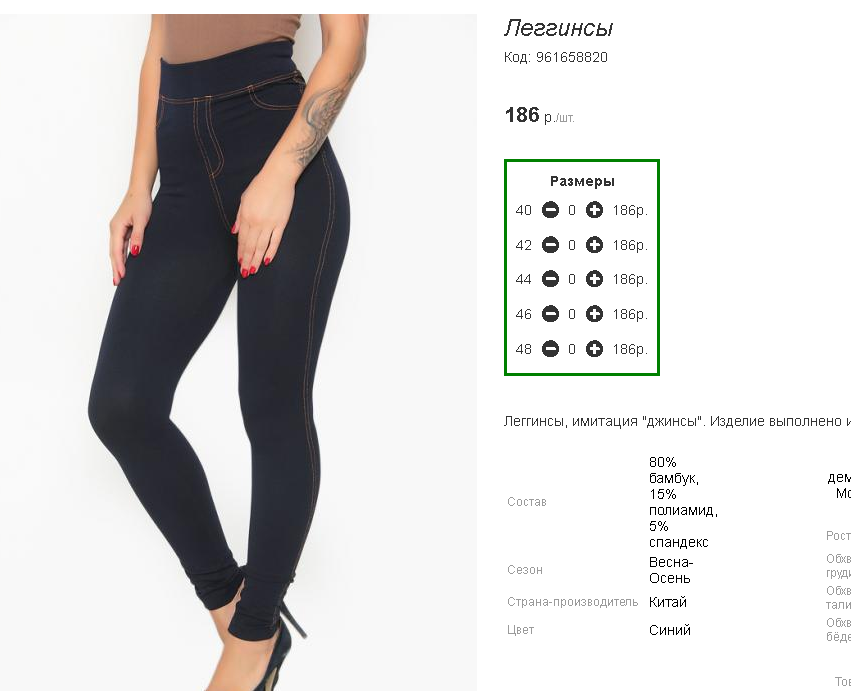
Task: Click the Леггинсы product title
Action: (x=558, y=28)
